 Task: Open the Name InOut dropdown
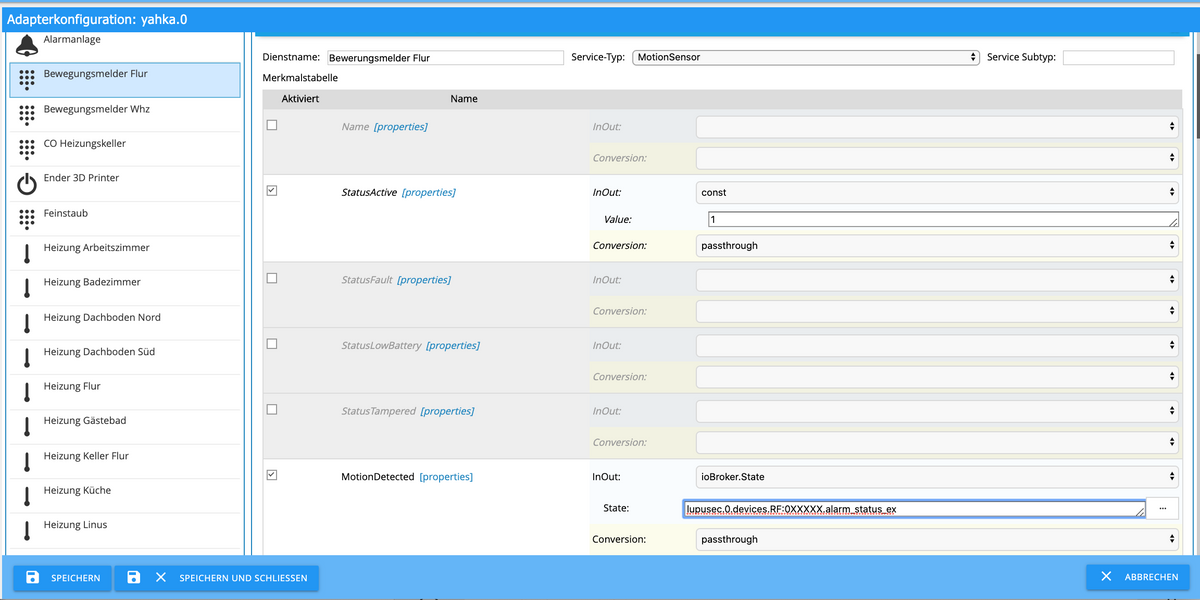pos(937,127)
